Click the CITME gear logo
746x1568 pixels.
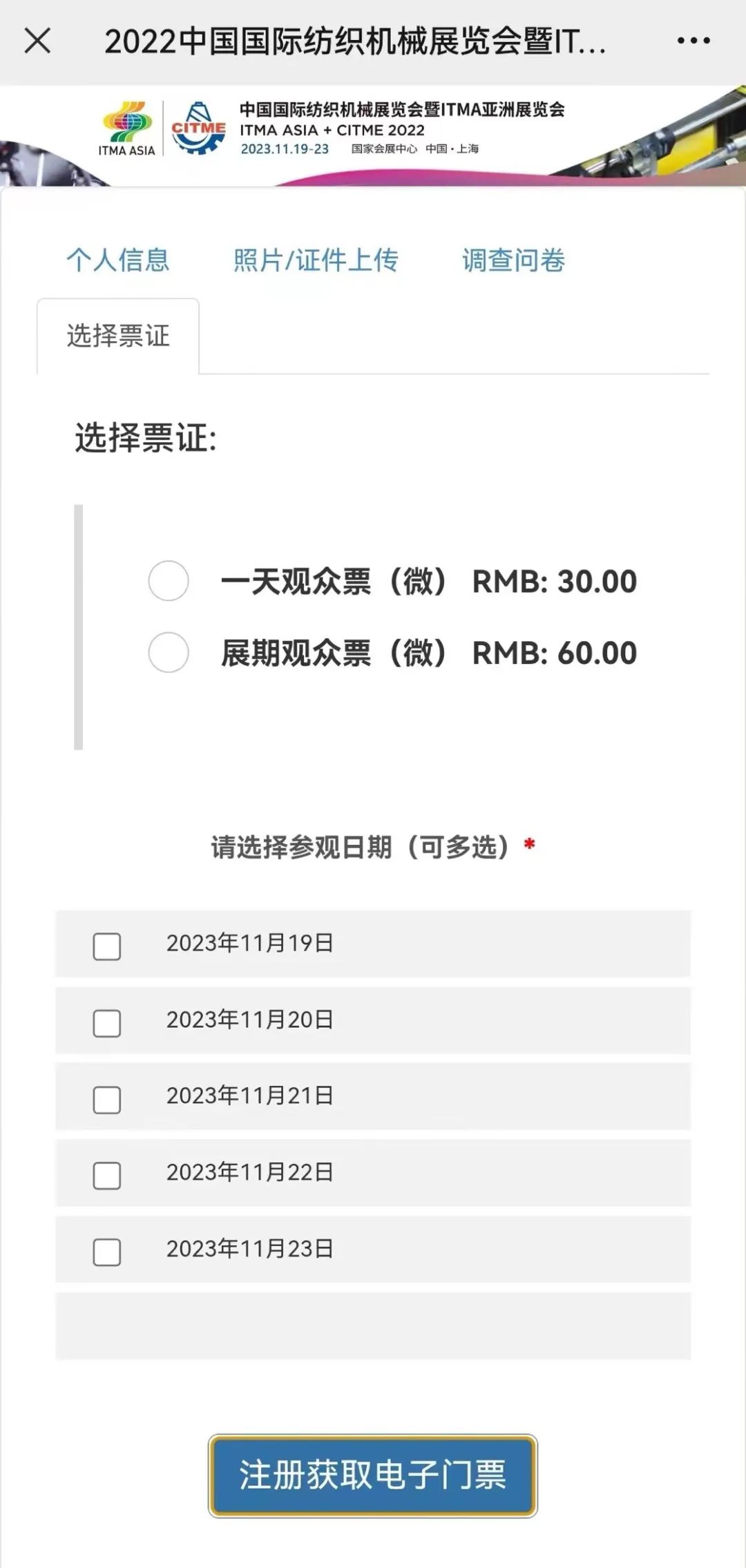pos(199,128)
